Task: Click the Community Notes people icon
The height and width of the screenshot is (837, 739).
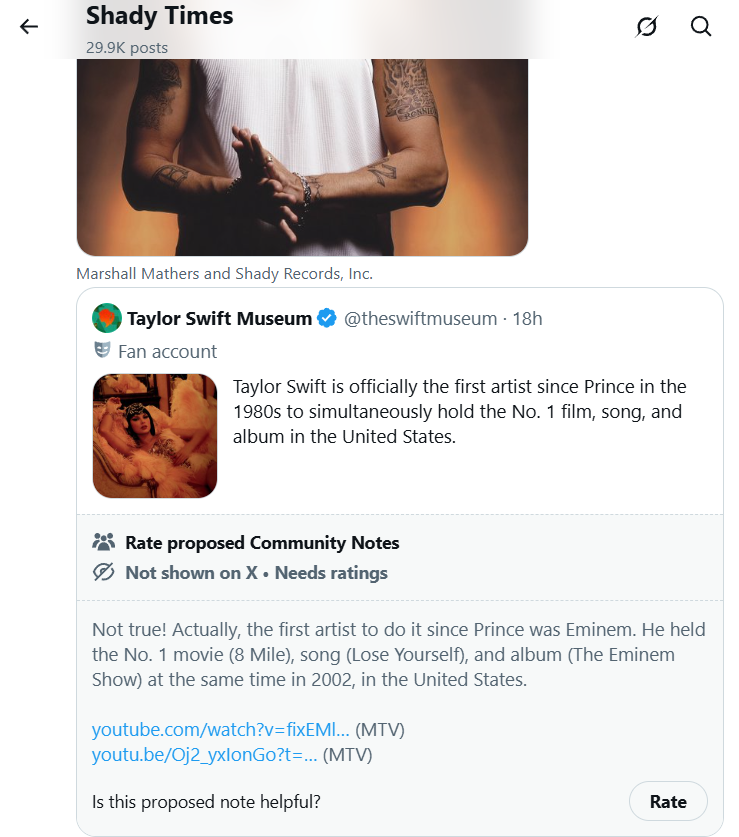Action: point(103,543)
